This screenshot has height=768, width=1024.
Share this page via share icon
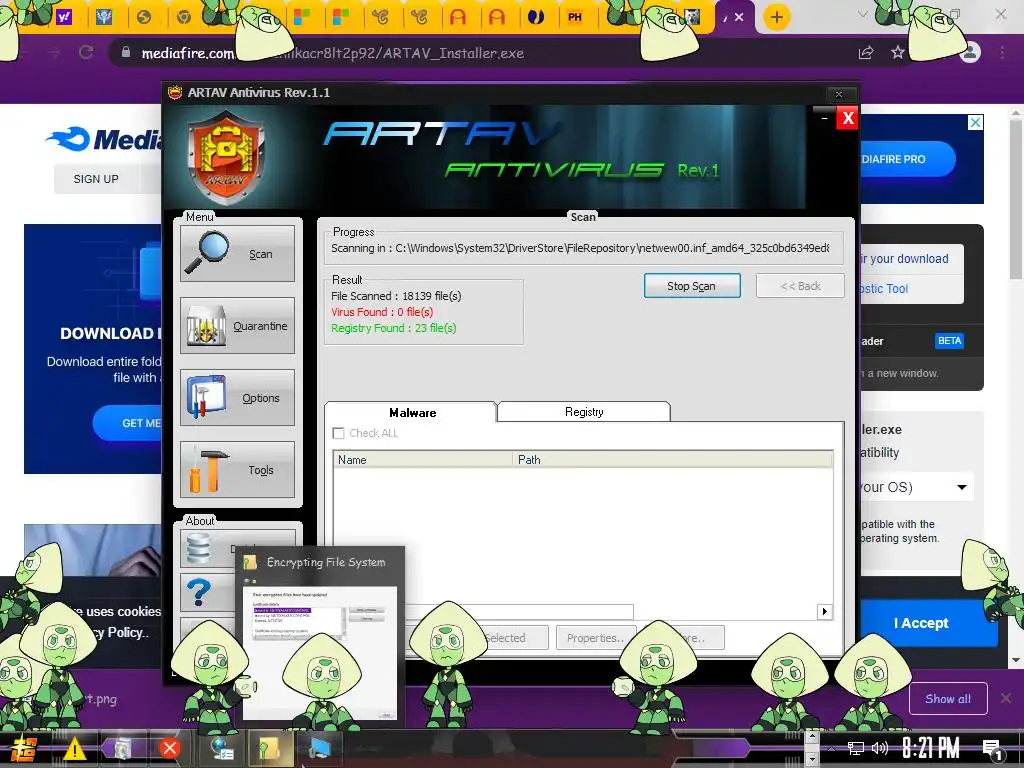(866, 52)
